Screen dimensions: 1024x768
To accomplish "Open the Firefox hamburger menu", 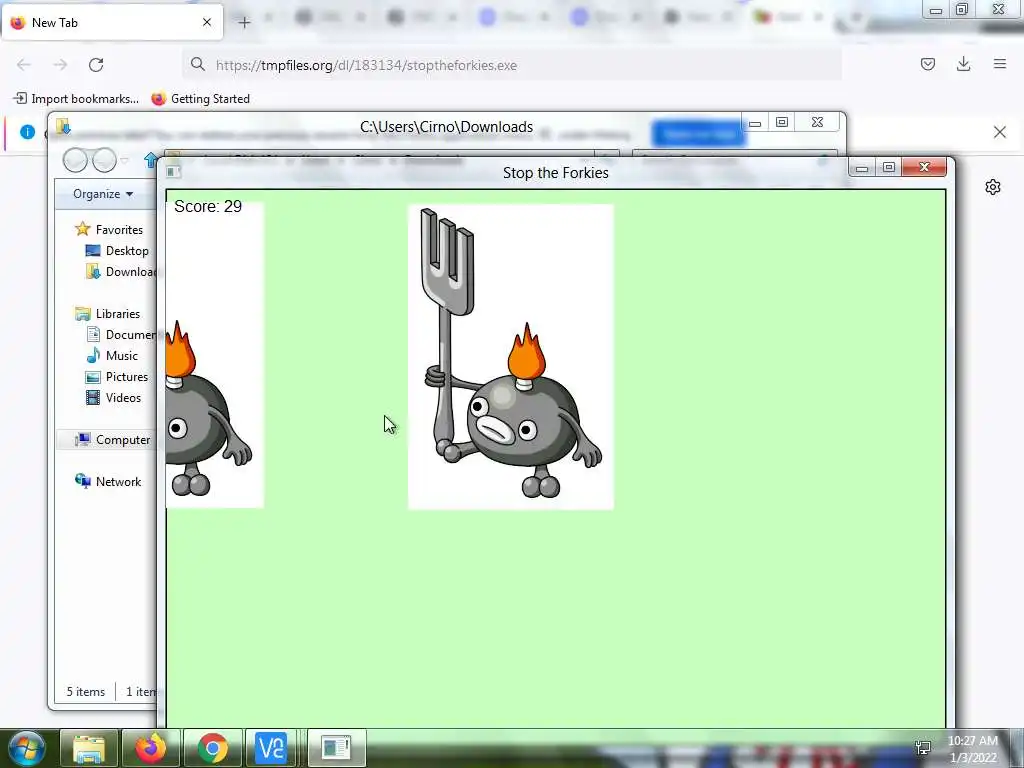I will [1000, 64].
